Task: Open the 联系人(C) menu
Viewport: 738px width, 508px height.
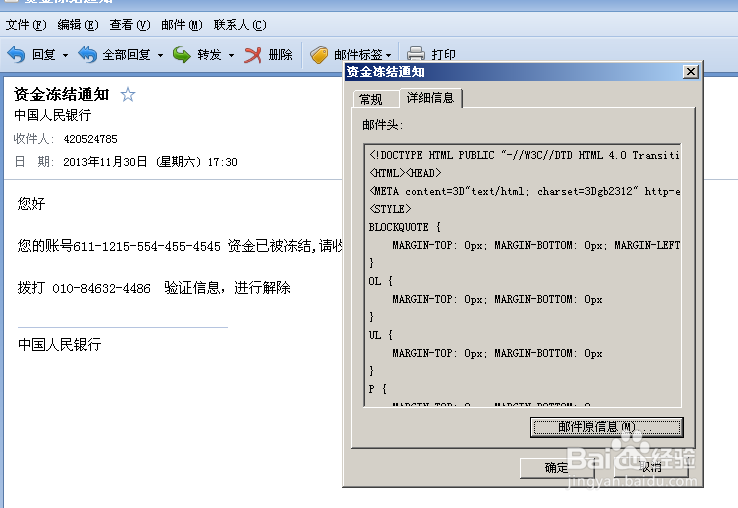Action: pyautogui.click(x=240, y=24)
